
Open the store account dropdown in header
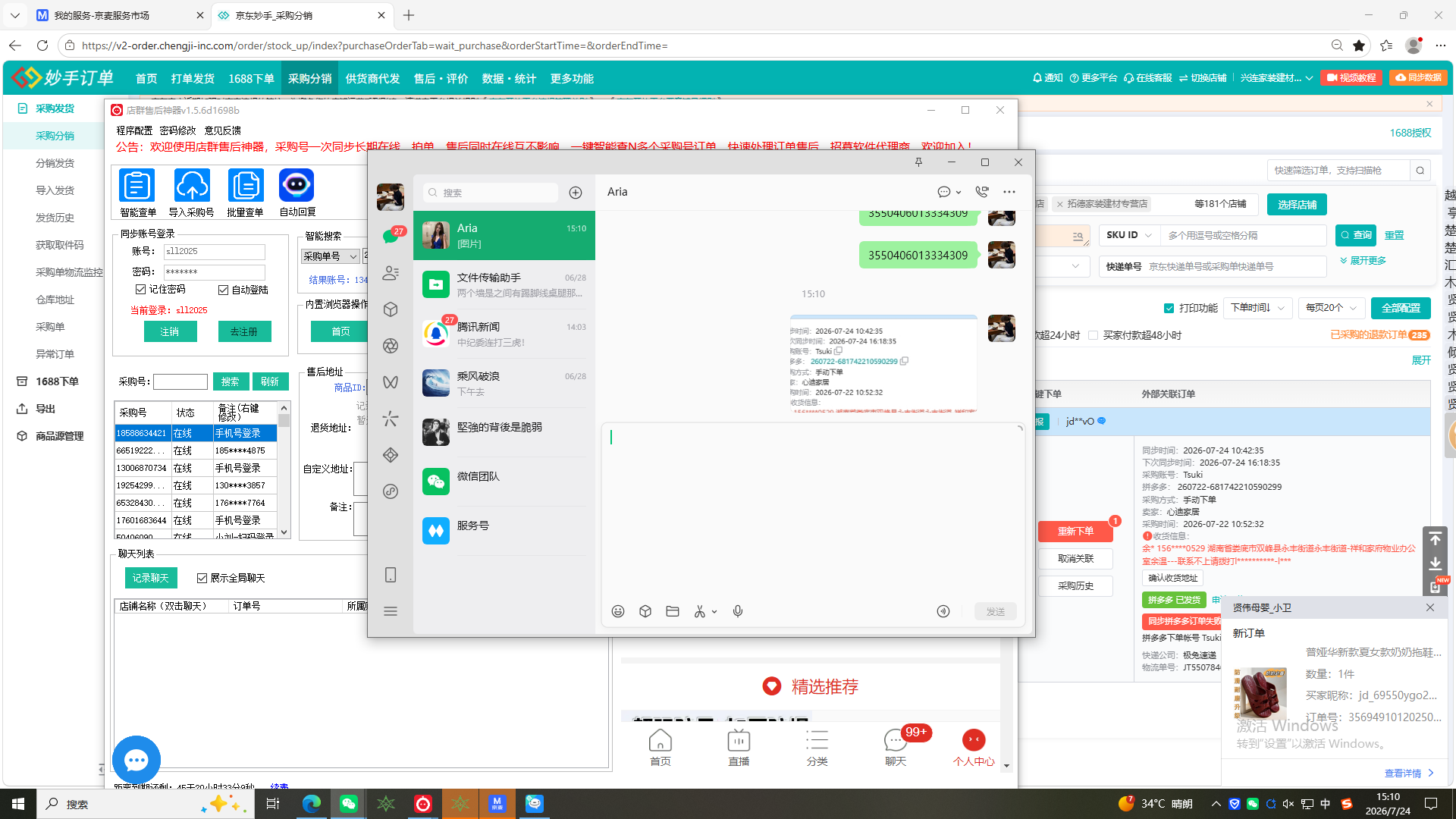pos(1276,78)
